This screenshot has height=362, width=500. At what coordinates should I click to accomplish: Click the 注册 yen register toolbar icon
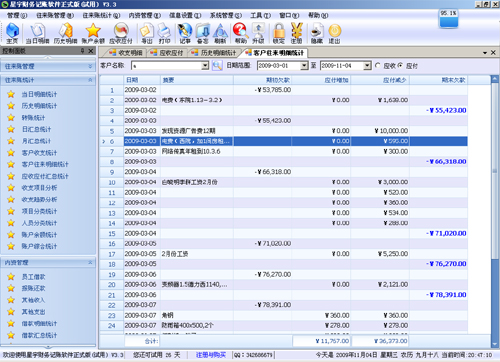296,33
